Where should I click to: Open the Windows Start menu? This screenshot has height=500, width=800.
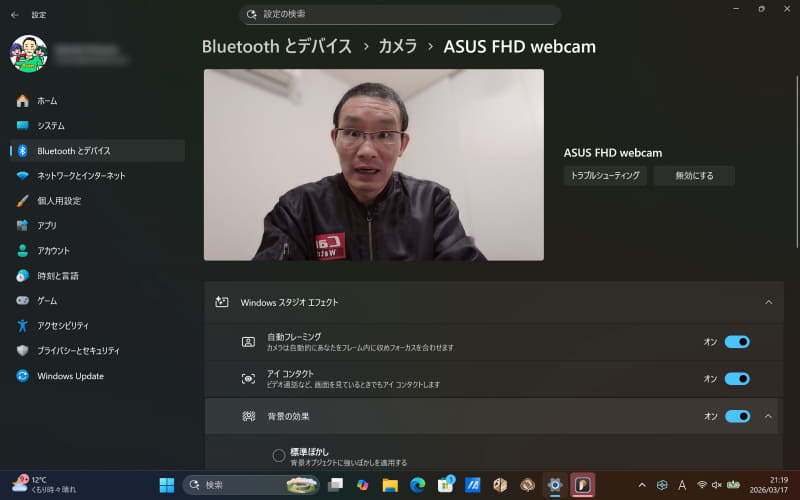(167, 485)
